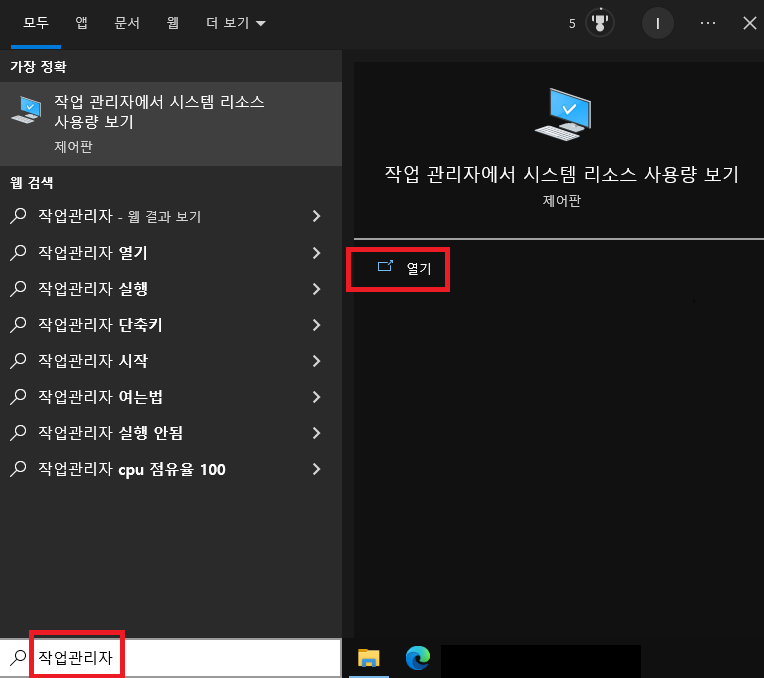Image resolution: width=764 pixels, height=678 pixels.
Task: Select suggestion 작업관리자 단축키
Action: pyautogui.click(x=171, y=325)
